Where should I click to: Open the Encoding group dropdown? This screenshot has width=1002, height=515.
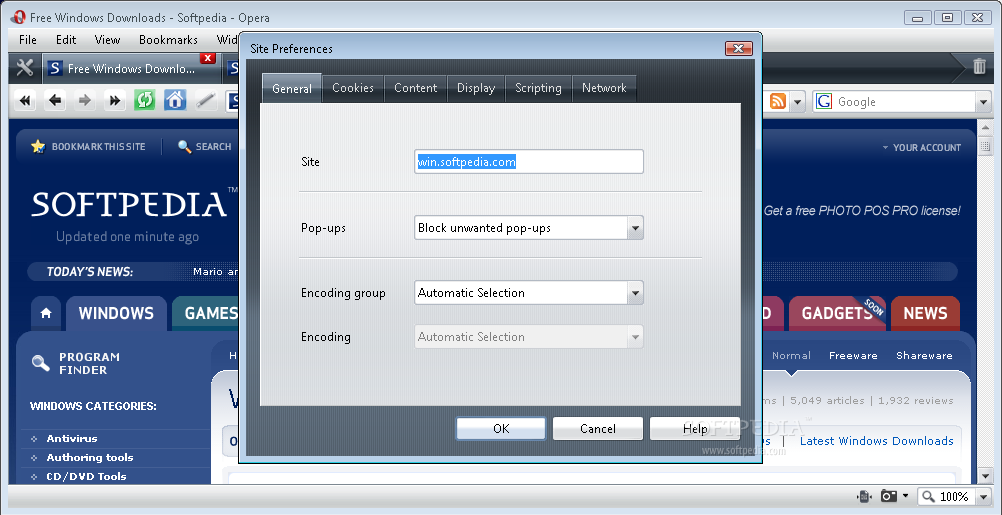tap(635, 293)
